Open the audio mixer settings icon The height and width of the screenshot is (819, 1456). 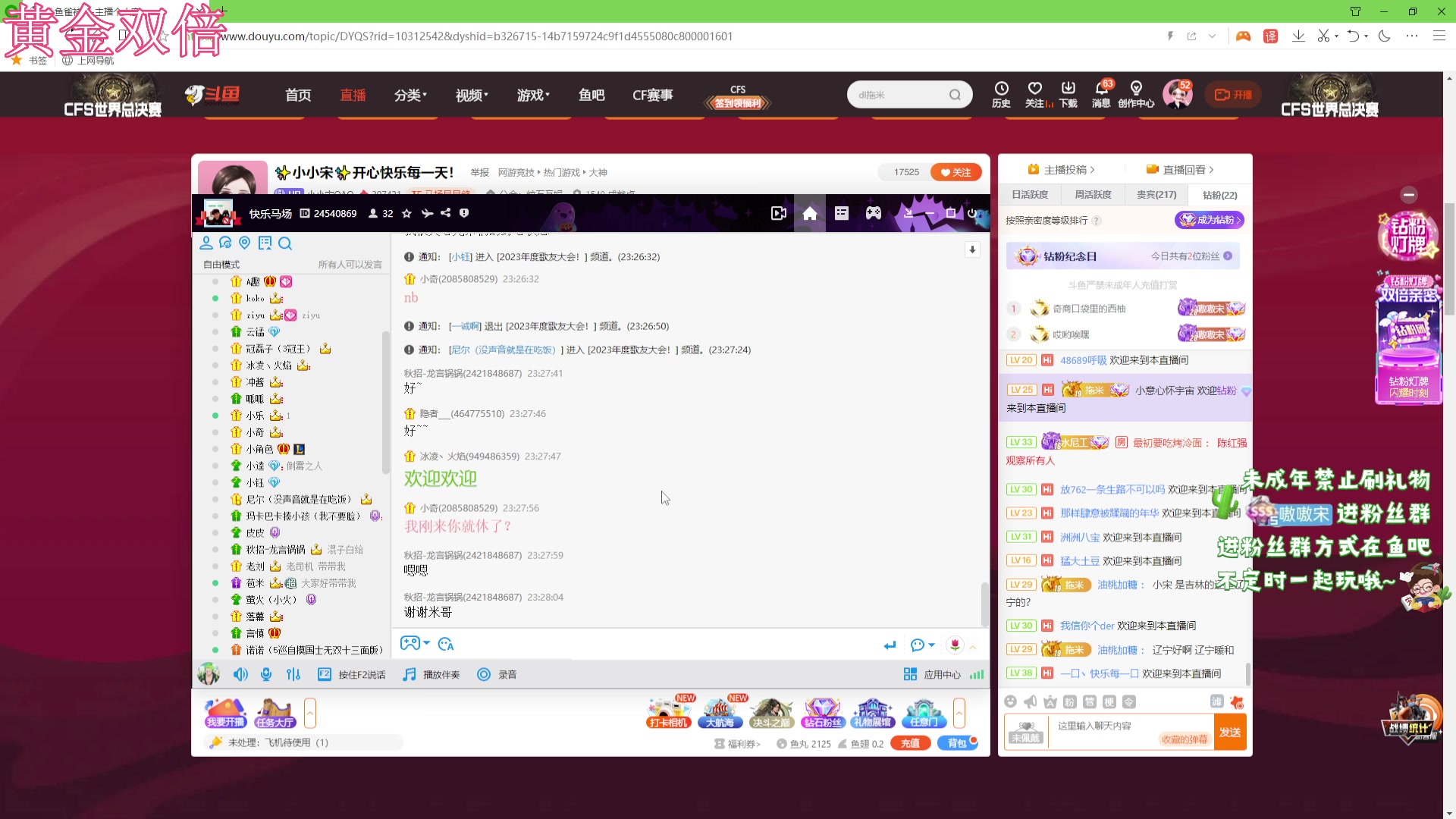(293, 674)
